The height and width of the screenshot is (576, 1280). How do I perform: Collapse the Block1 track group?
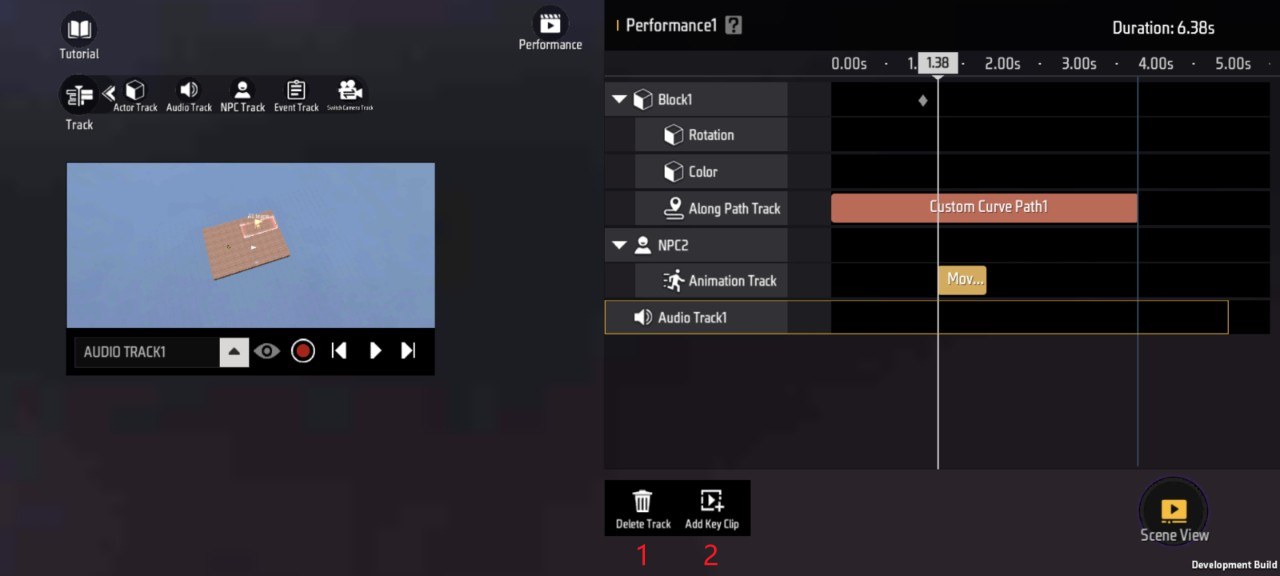(x=618, y=100)
